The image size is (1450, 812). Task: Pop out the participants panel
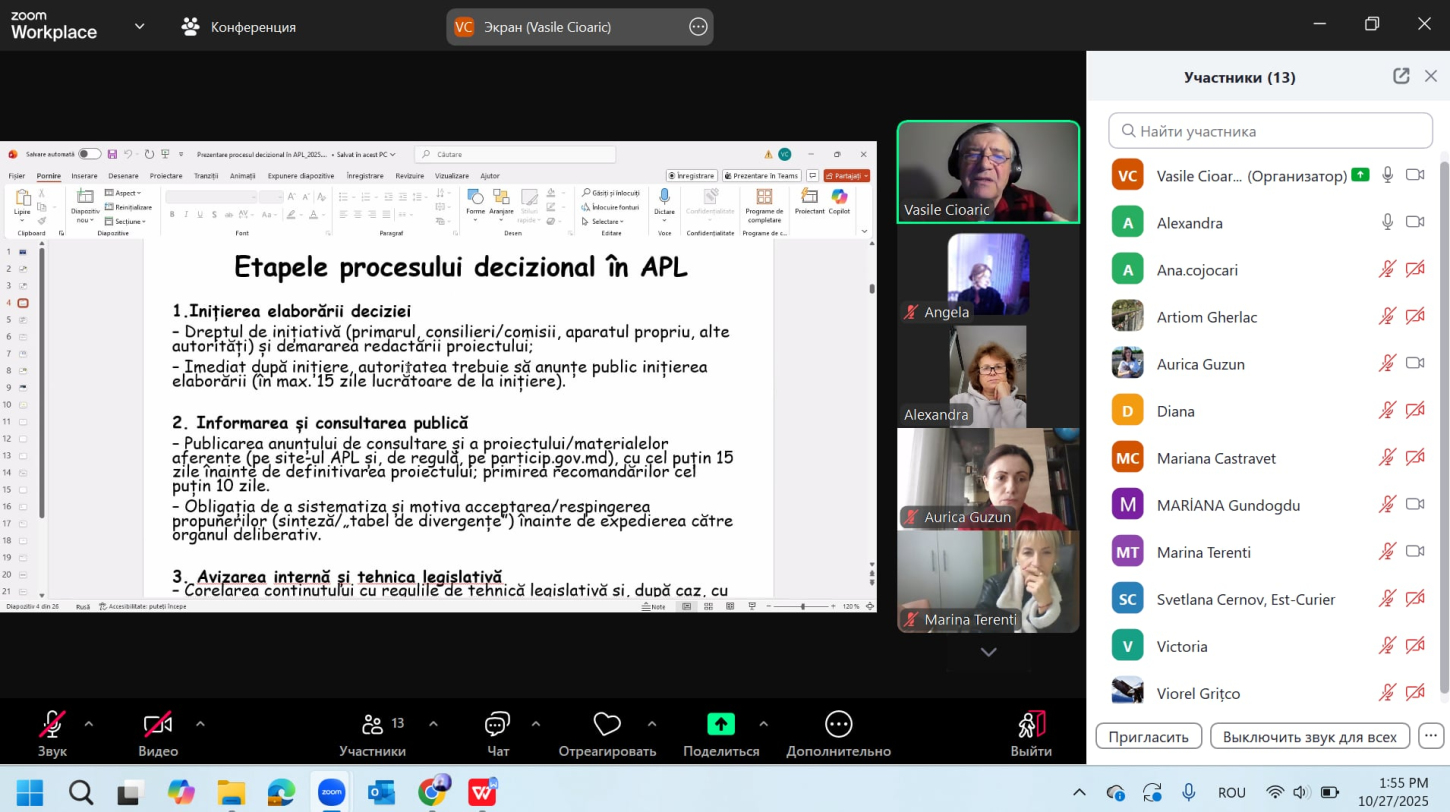pyautogui.click(x=1401, y=76)
